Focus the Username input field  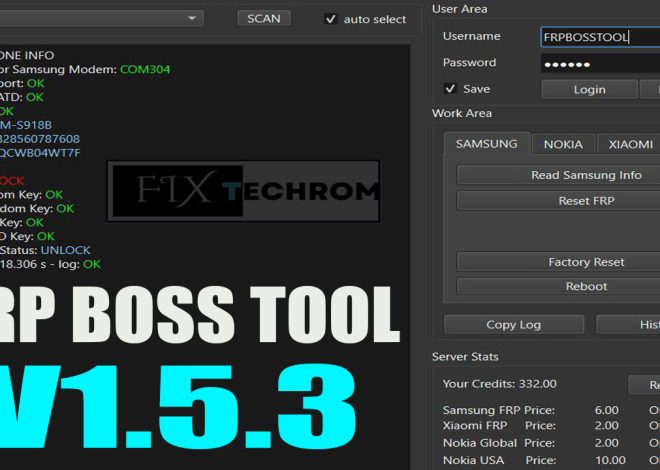(x=600, y=37)
